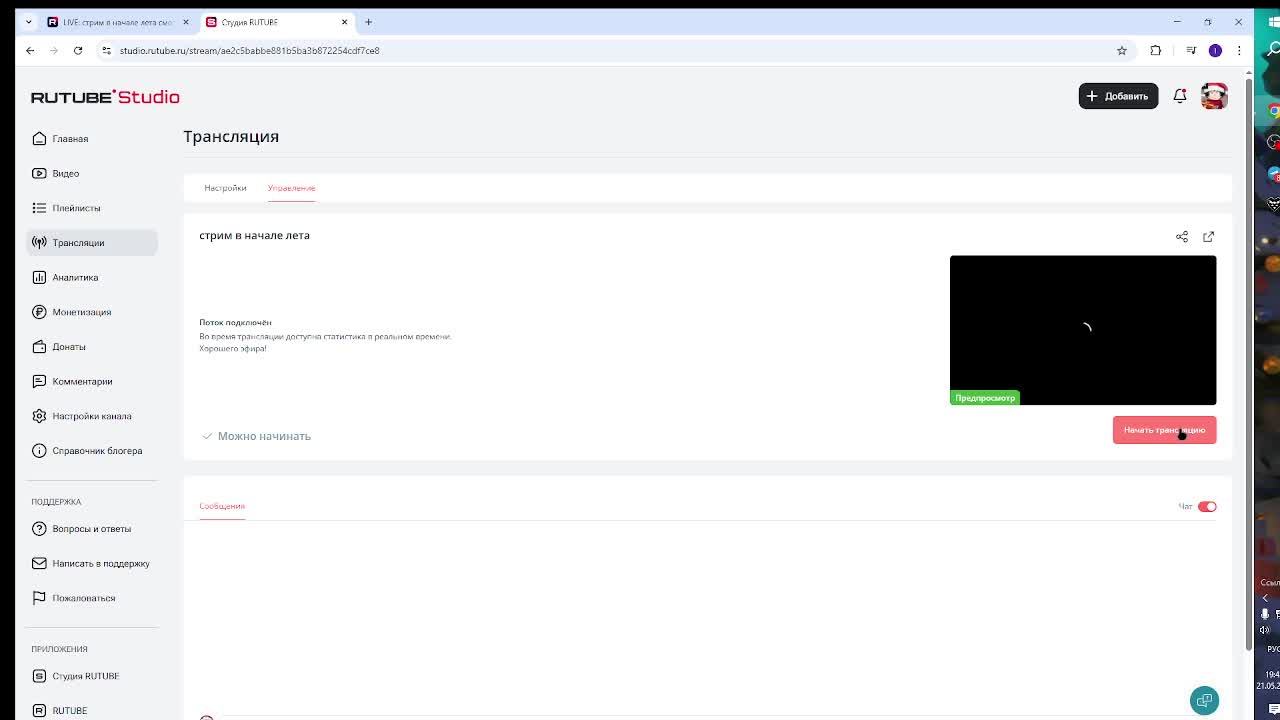Open tab search dropdown arrow
The height and width of the screenshot is (720, 1280).
click(x=28, y=22)
